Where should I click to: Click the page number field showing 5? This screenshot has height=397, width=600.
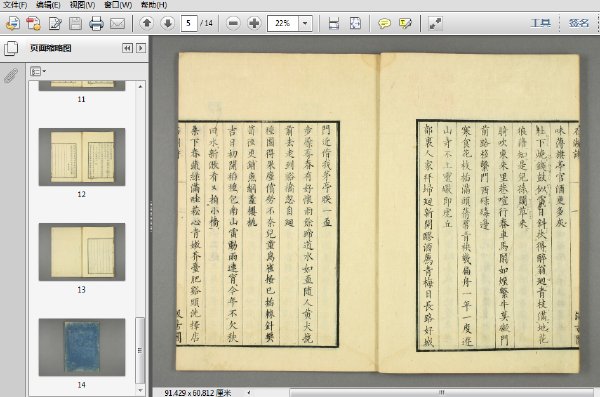click(x=189, y=23)
